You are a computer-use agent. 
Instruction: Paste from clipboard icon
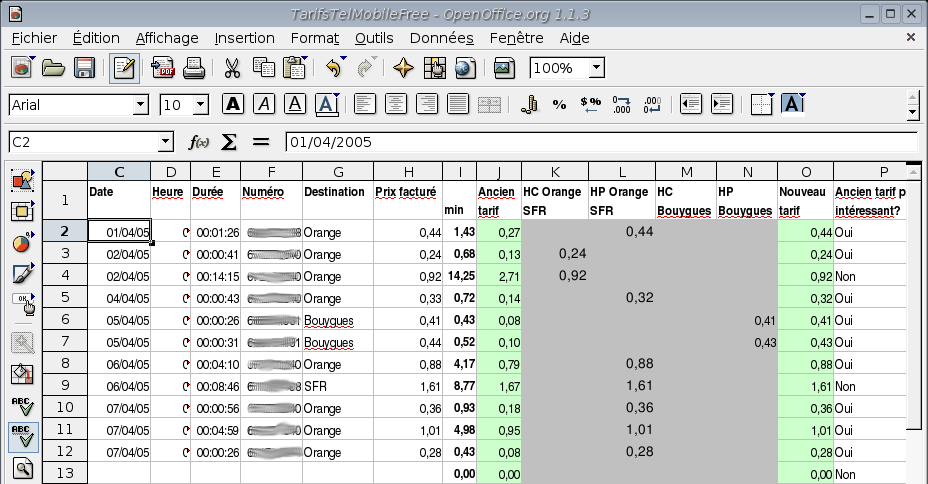294,68
